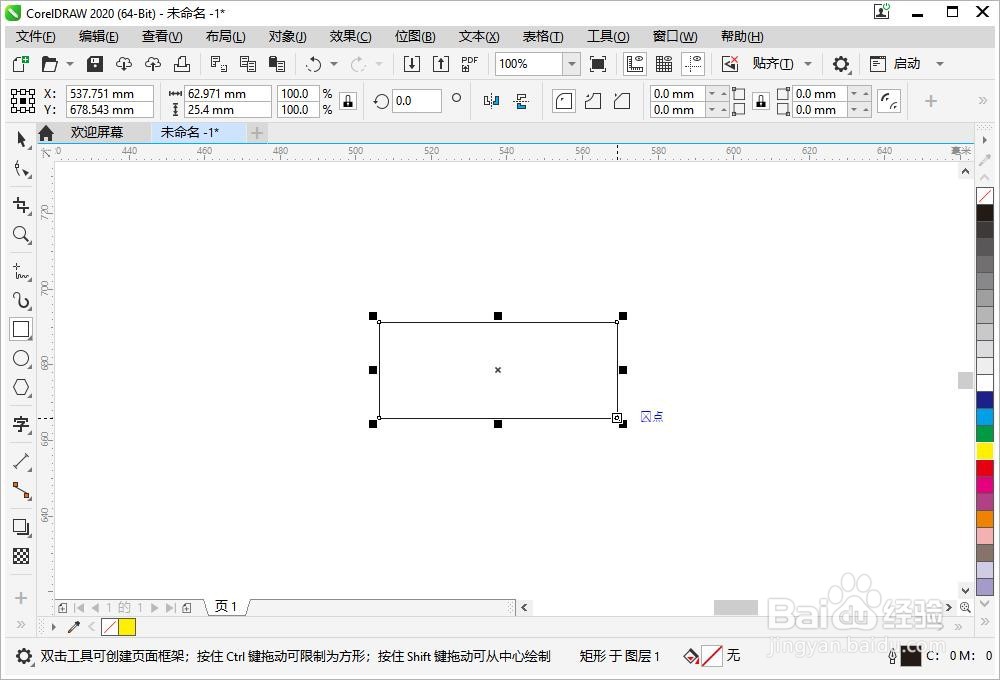Viewport: 1000px width, 680px height.
Task: Select Round corner style
Action: pos(564,101)
